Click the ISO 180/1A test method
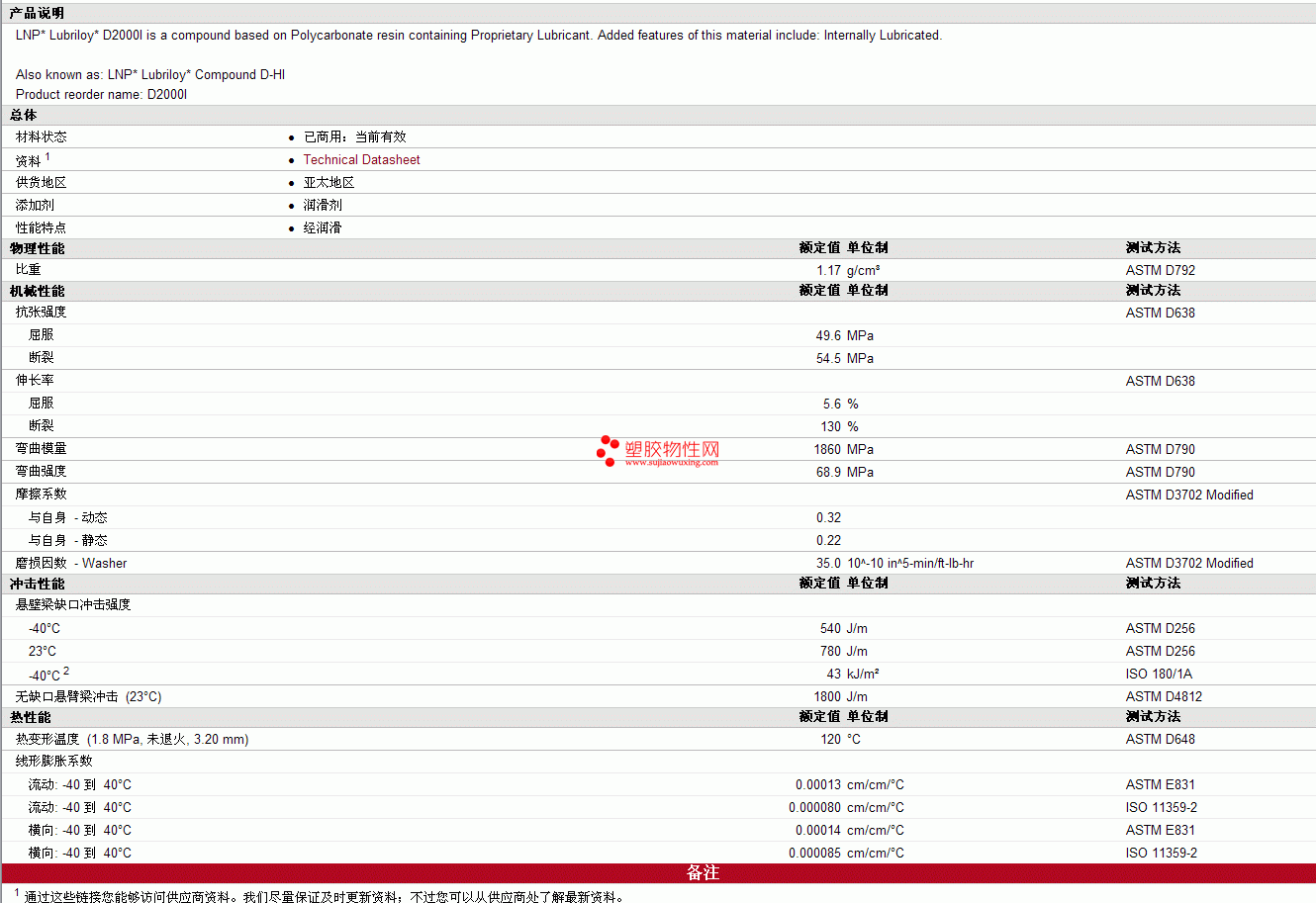 tap(1159, 674)
